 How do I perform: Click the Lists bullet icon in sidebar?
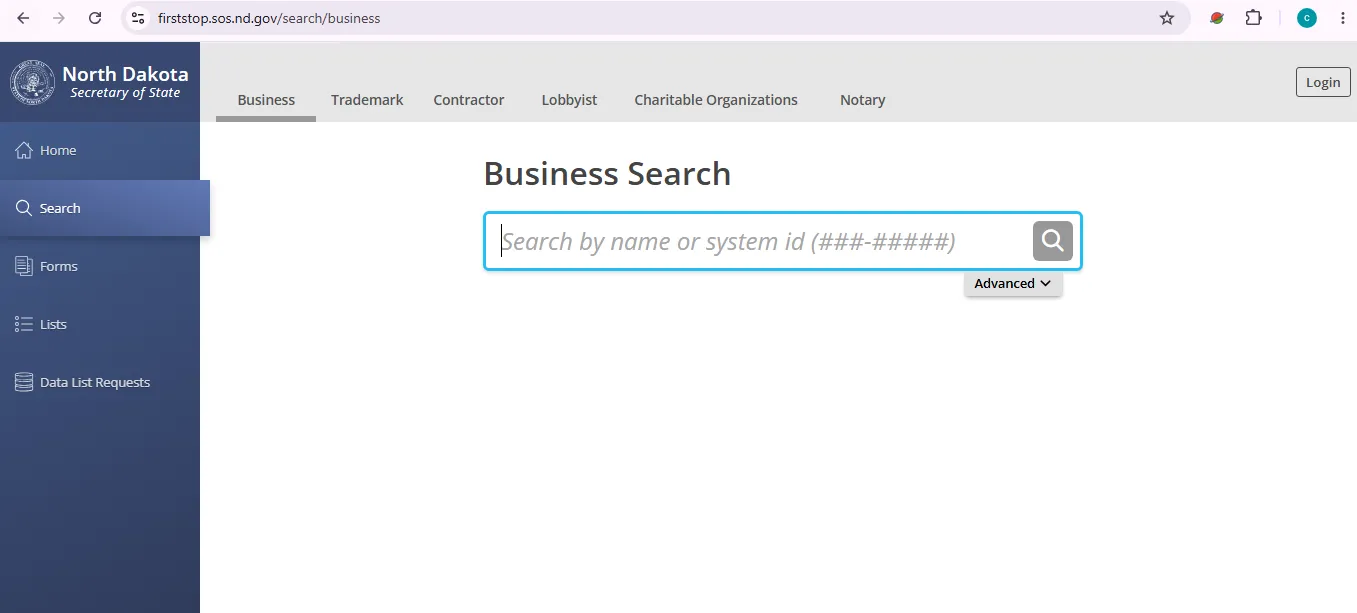tap(24, 324)
